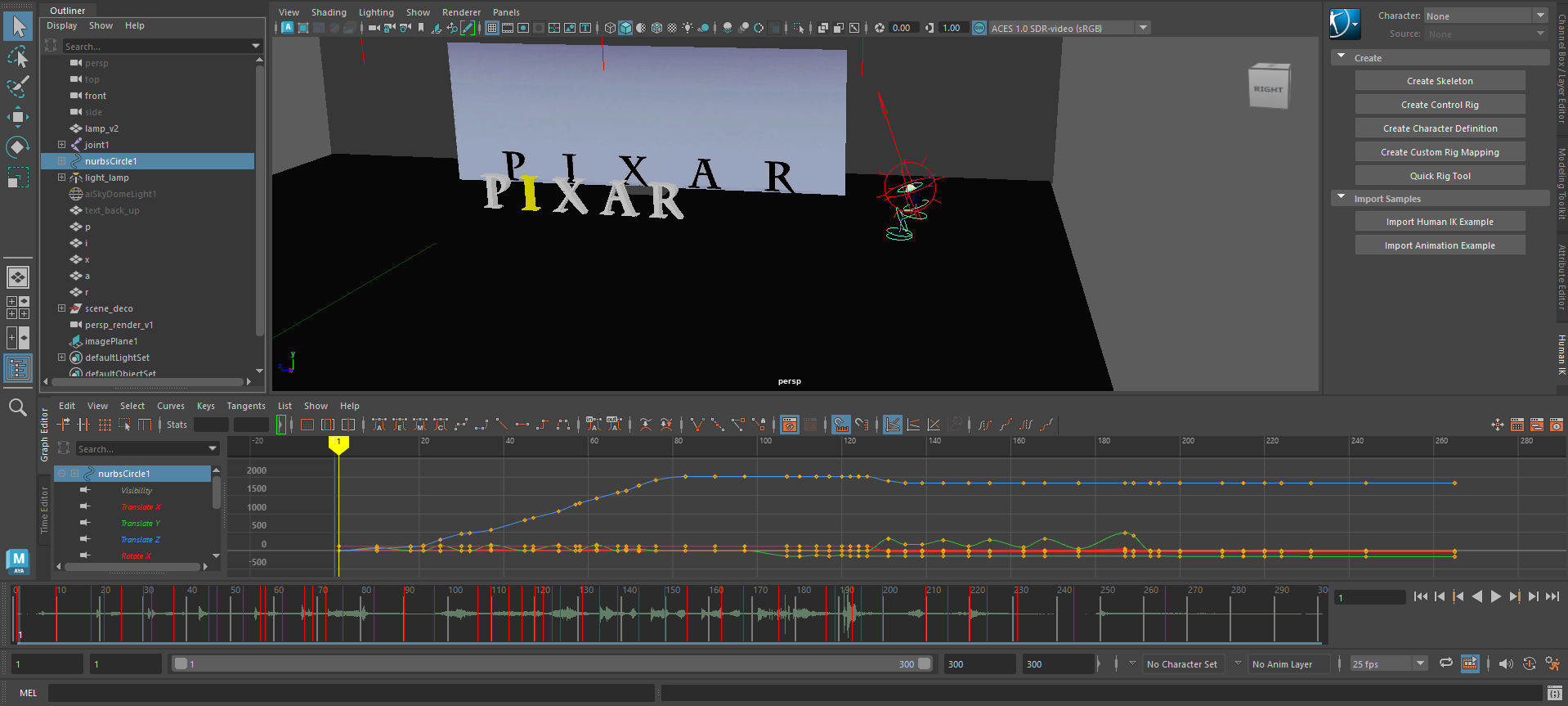
Task: Switch to the Time Editor tab
Action: tap(45, 511)
